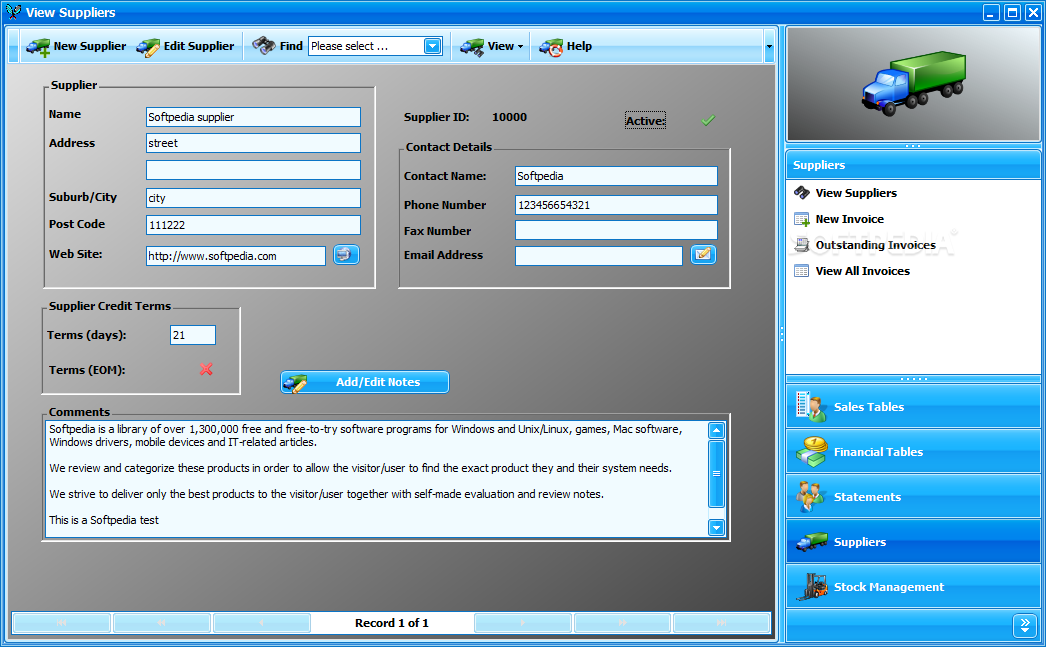Go to first record navigation button
The width and height of the screenshot is (1046, 647).
62,622
